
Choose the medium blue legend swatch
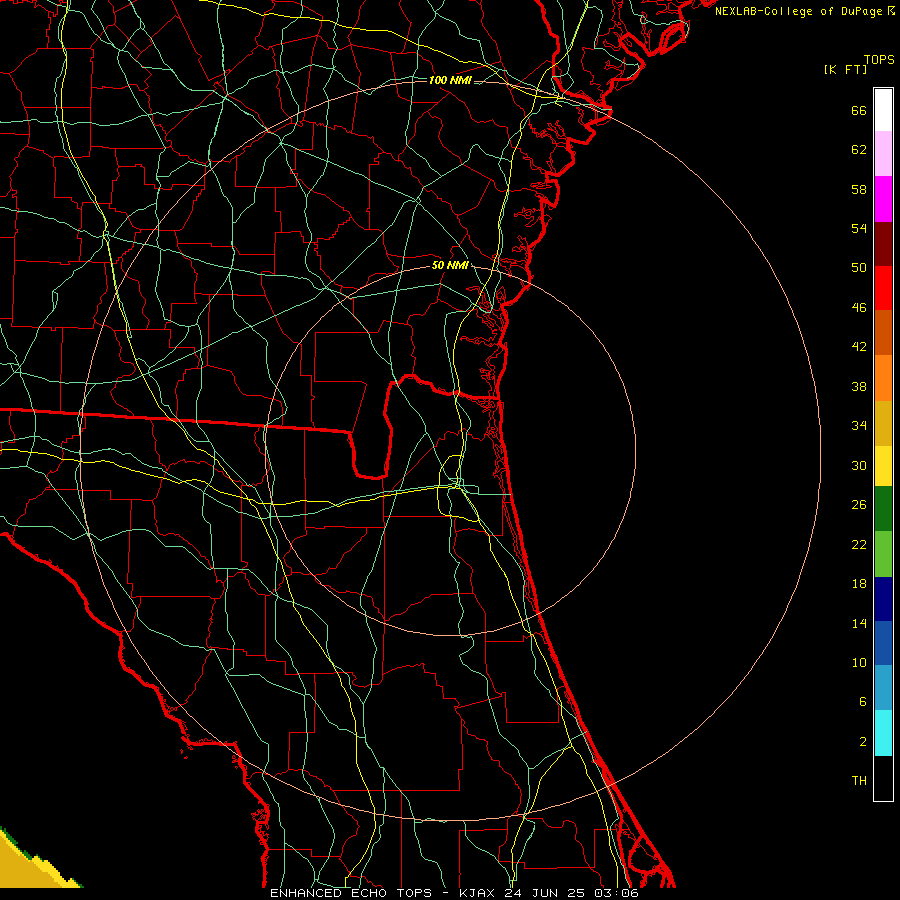[x=883, y=643]
